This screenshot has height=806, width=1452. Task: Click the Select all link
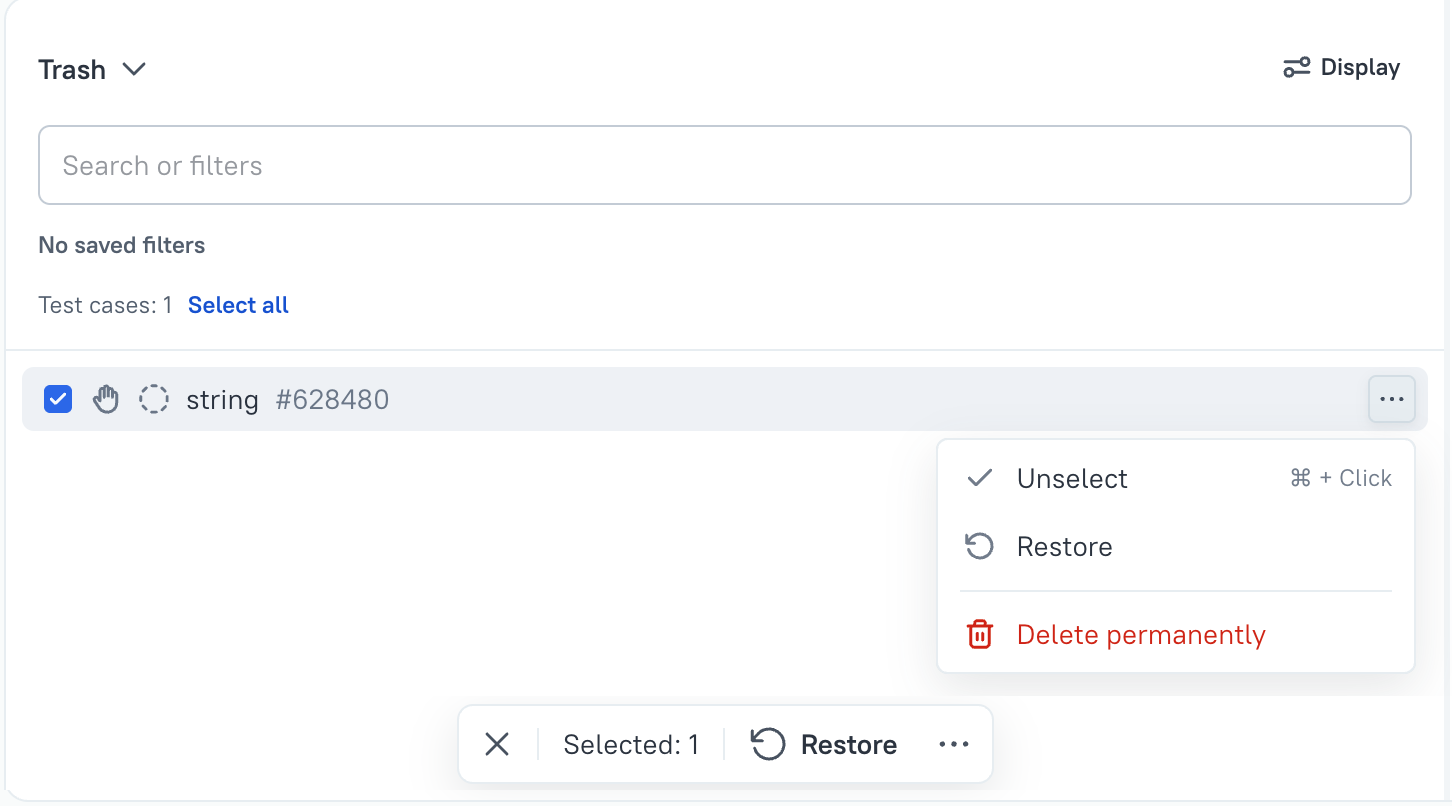[238, 305]
